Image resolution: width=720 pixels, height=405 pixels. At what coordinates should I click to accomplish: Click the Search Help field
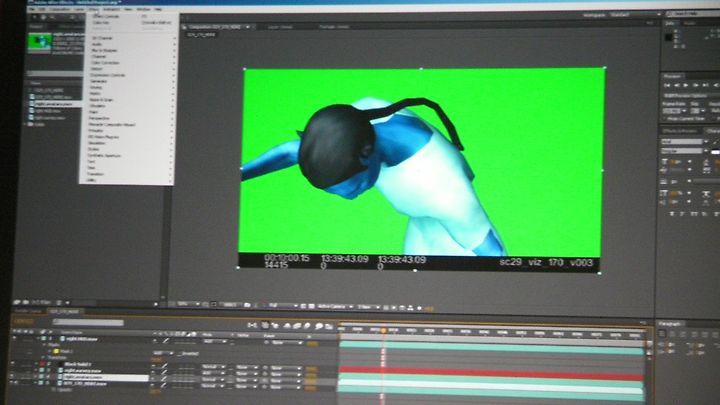pyautogui.click(x=693, y=14)
